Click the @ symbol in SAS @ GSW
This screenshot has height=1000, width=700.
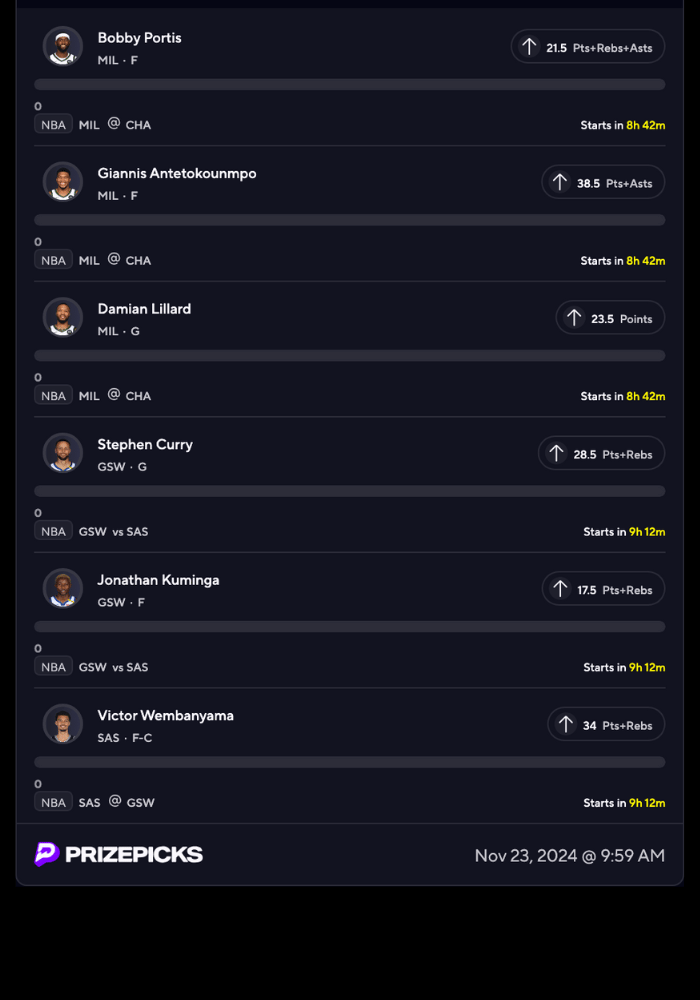point(115,801)
